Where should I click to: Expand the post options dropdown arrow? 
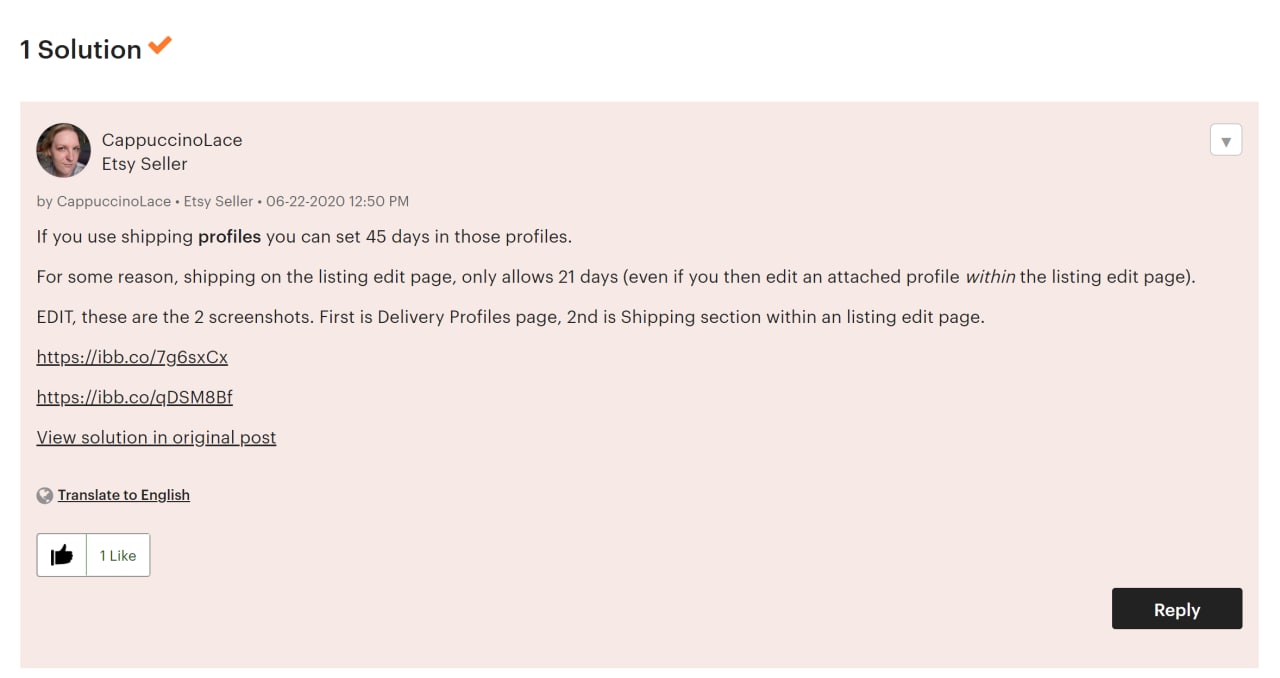pyautogui.click(x=1226, y=140)
